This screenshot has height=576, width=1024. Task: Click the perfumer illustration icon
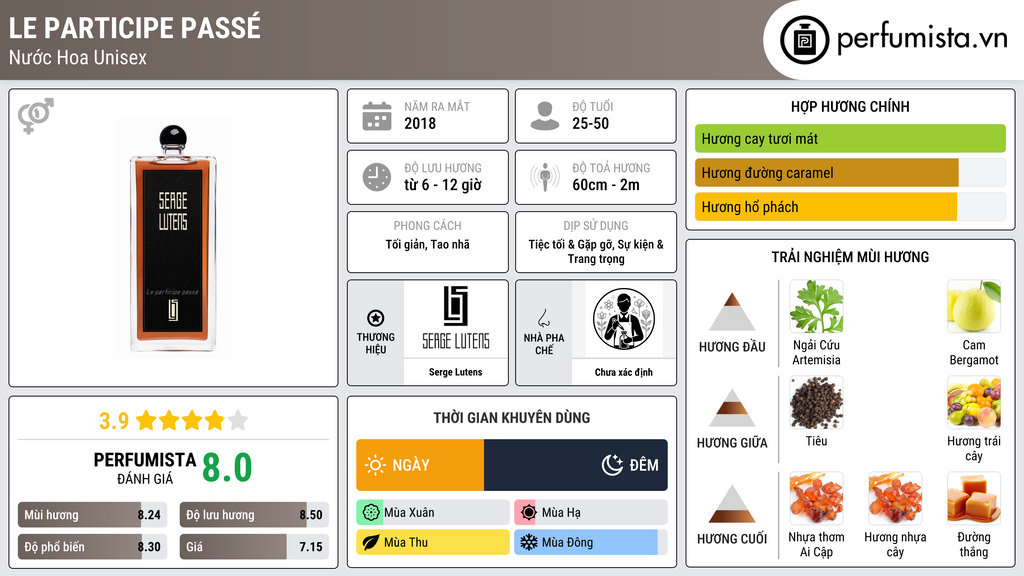pyautogui.click(x=624, y=319)
